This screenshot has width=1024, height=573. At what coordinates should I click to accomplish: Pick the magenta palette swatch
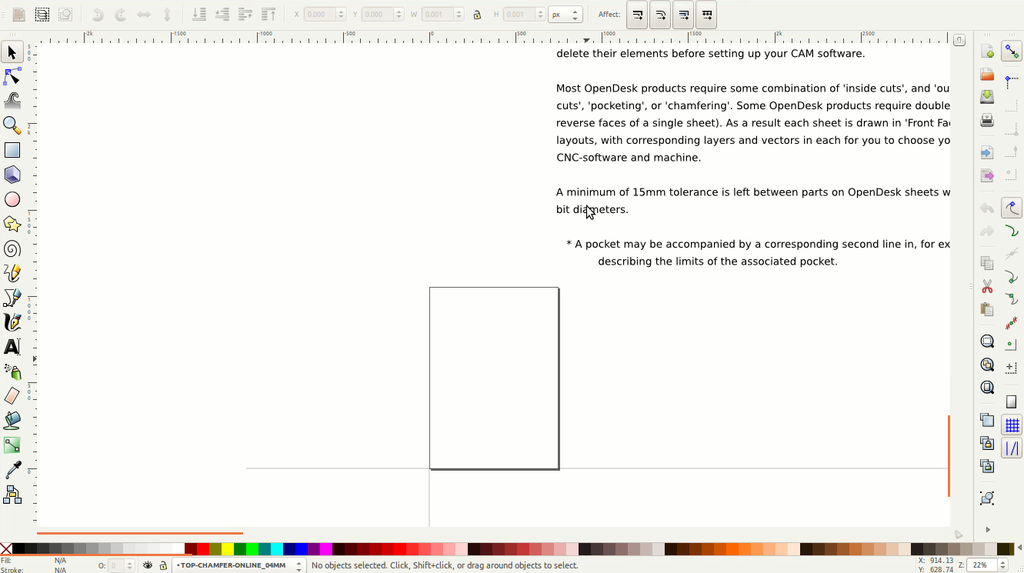[325, 549]
